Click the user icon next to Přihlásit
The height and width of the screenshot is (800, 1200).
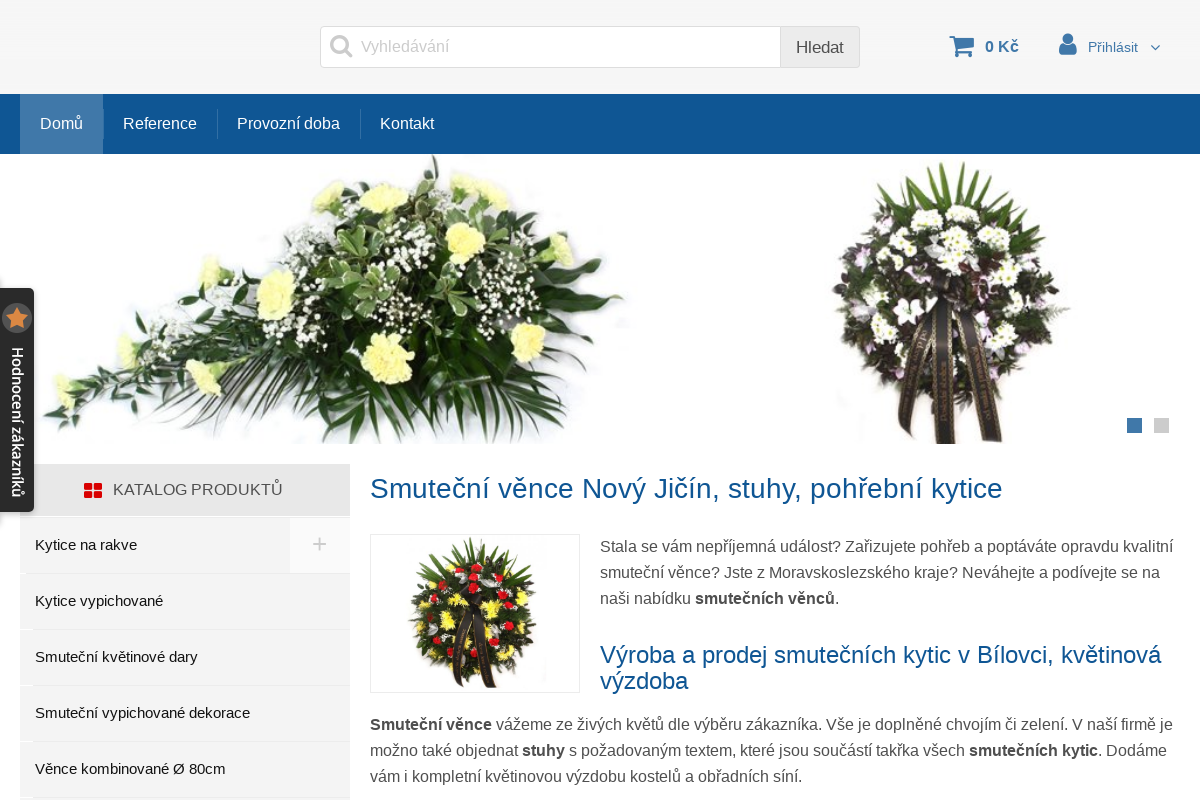click(x=1068, y=44)
